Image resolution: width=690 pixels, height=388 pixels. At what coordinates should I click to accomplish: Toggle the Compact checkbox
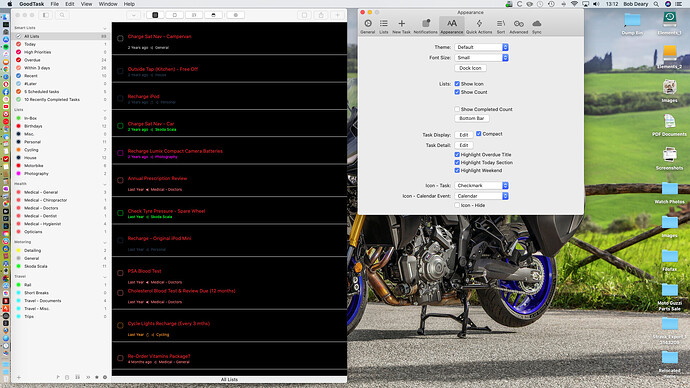point(478,134)
